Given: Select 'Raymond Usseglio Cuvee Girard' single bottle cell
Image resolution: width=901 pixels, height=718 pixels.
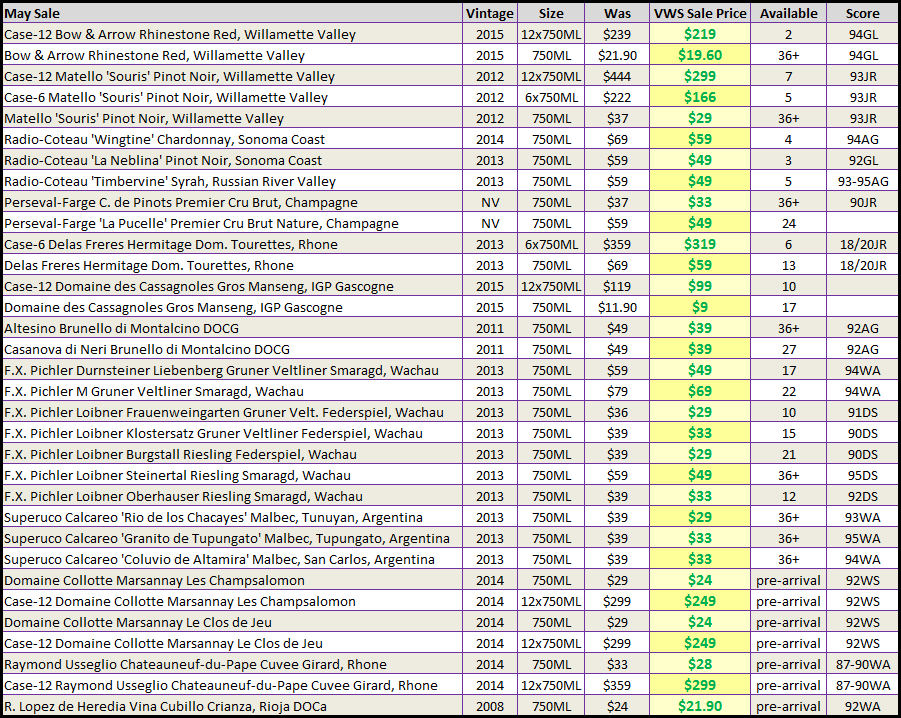Looking at the screenshot, I should pyautogui.click(x=232, y=665).
